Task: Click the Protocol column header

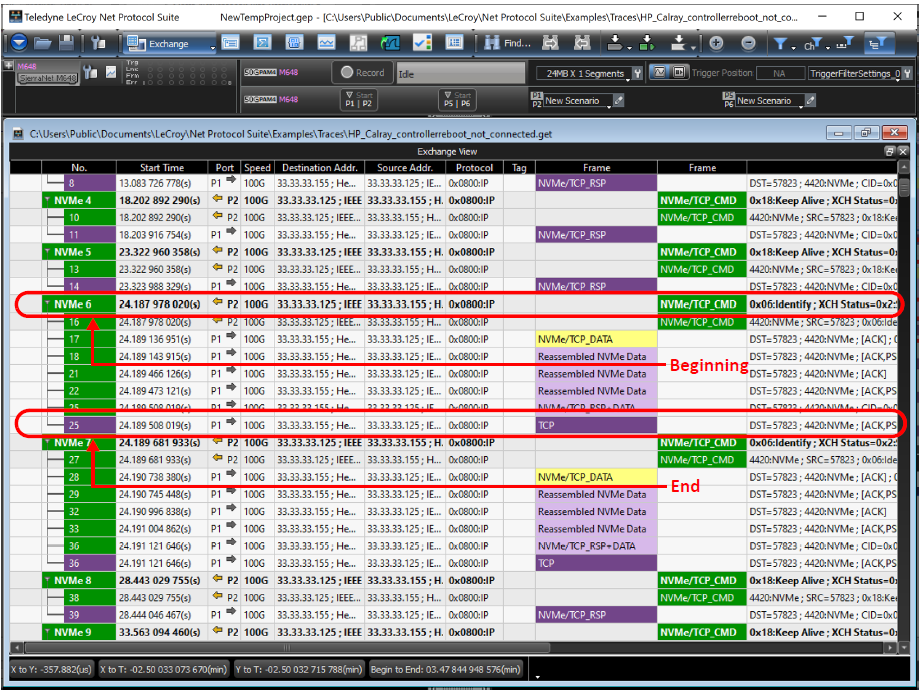Action: coord(474,167)
